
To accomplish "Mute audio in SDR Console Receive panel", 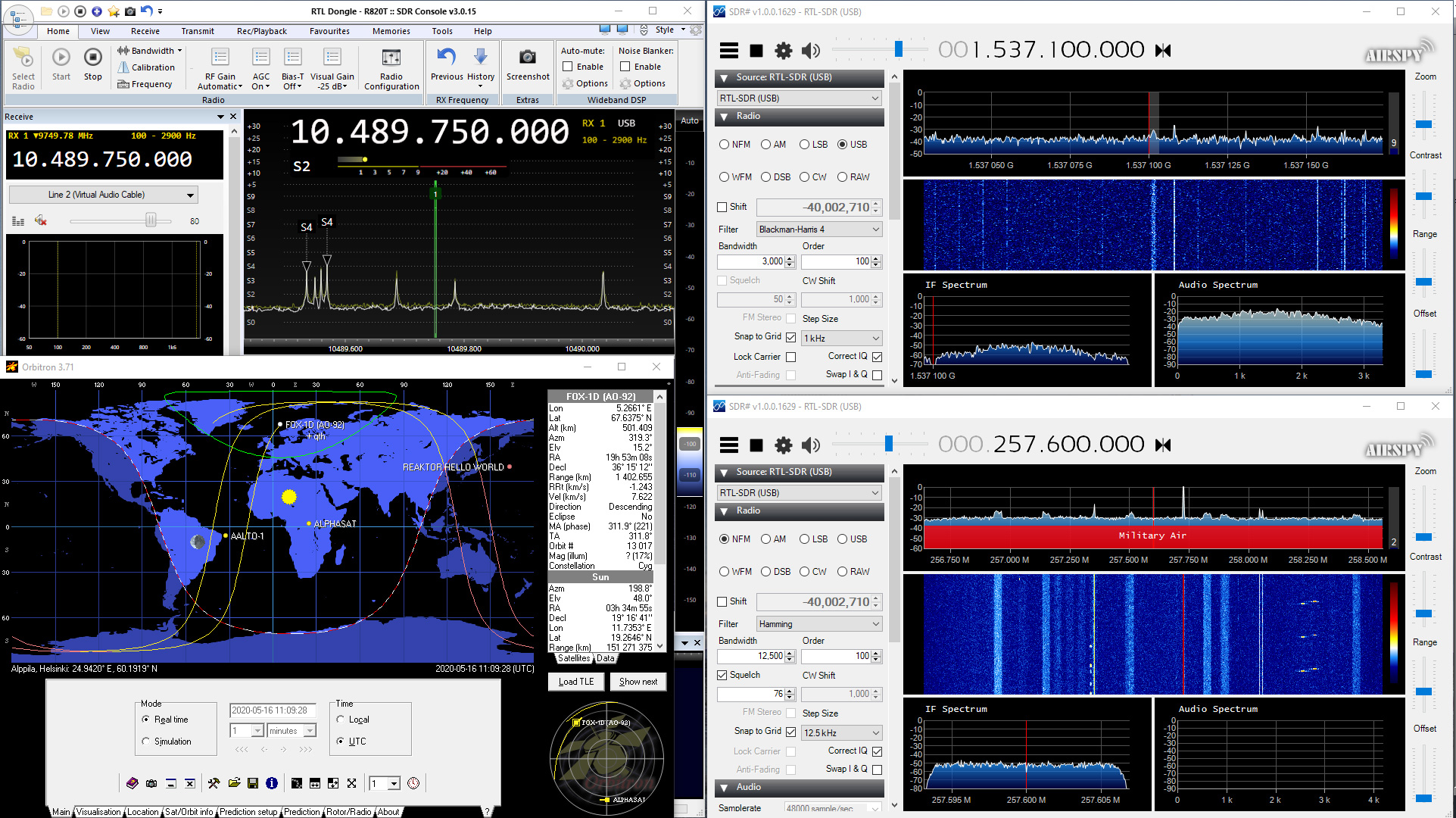I will point(41,221).
